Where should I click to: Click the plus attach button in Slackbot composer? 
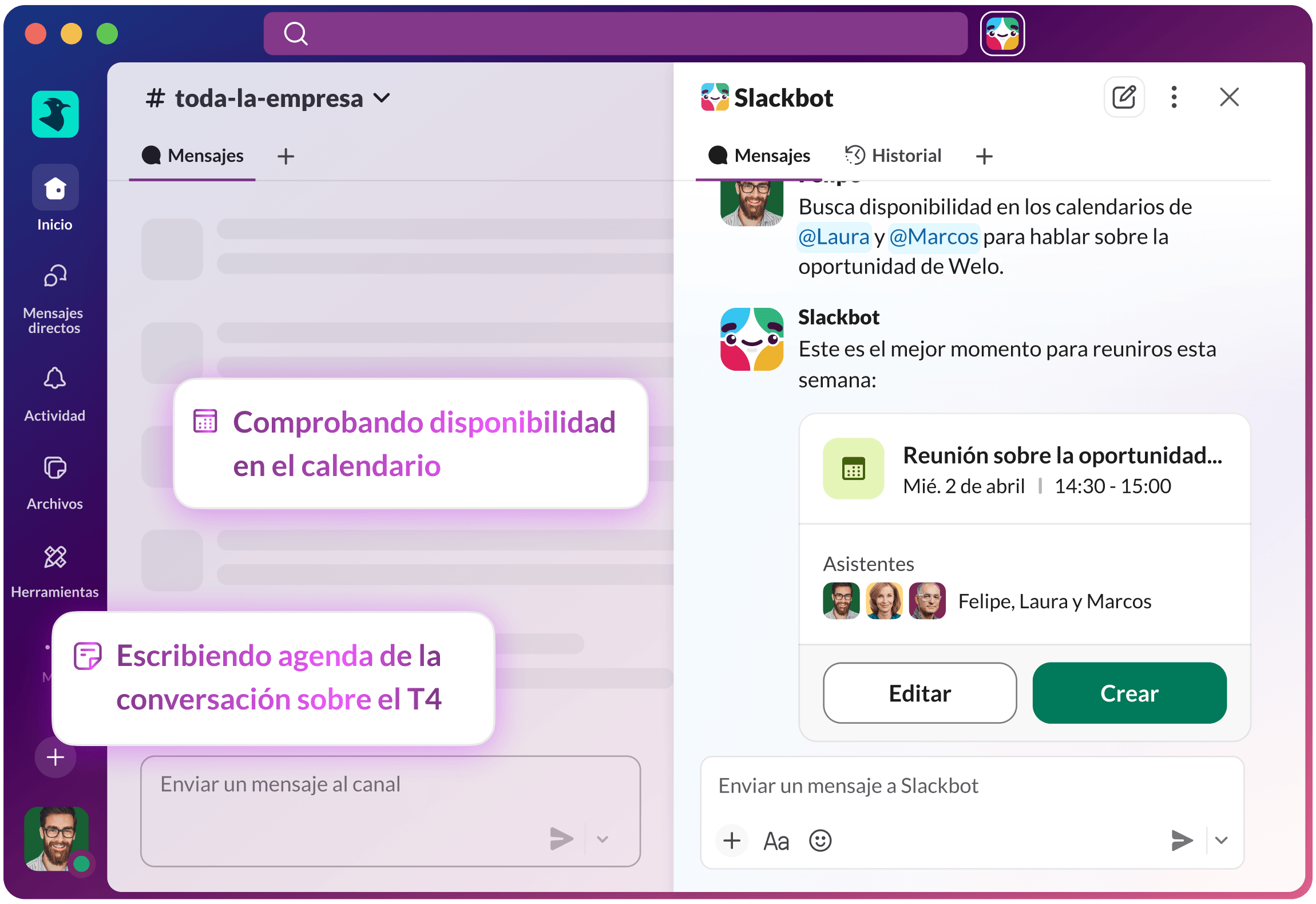click(732, 840)
